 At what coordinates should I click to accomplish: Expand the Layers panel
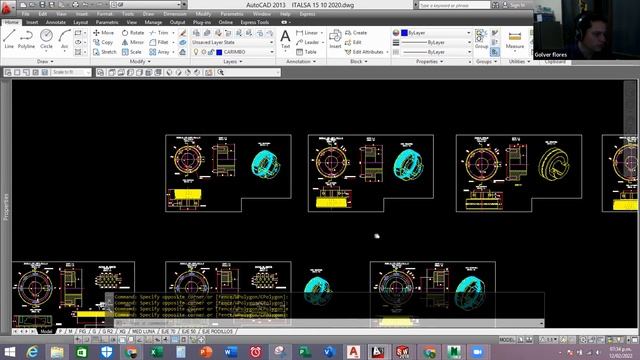click(x=233, y=62)
